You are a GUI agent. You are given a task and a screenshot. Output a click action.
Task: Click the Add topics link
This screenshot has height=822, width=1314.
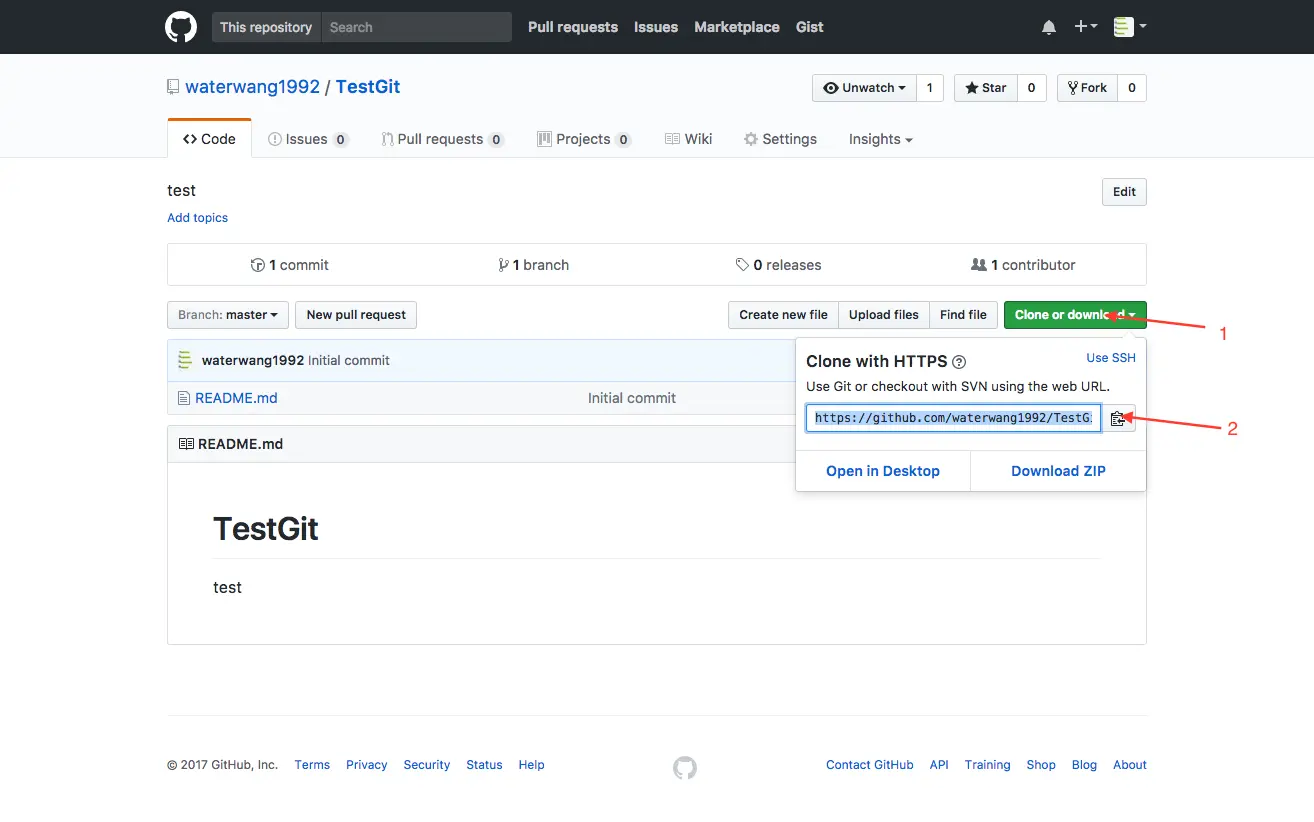point(197,218)
